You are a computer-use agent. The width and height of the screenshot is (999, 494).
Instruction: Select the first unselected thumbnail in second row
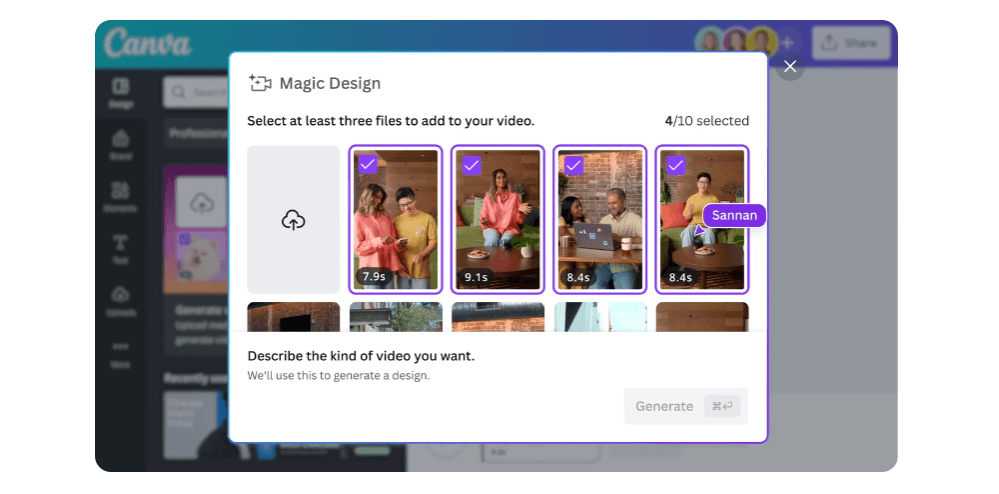(x=293, y=317)
